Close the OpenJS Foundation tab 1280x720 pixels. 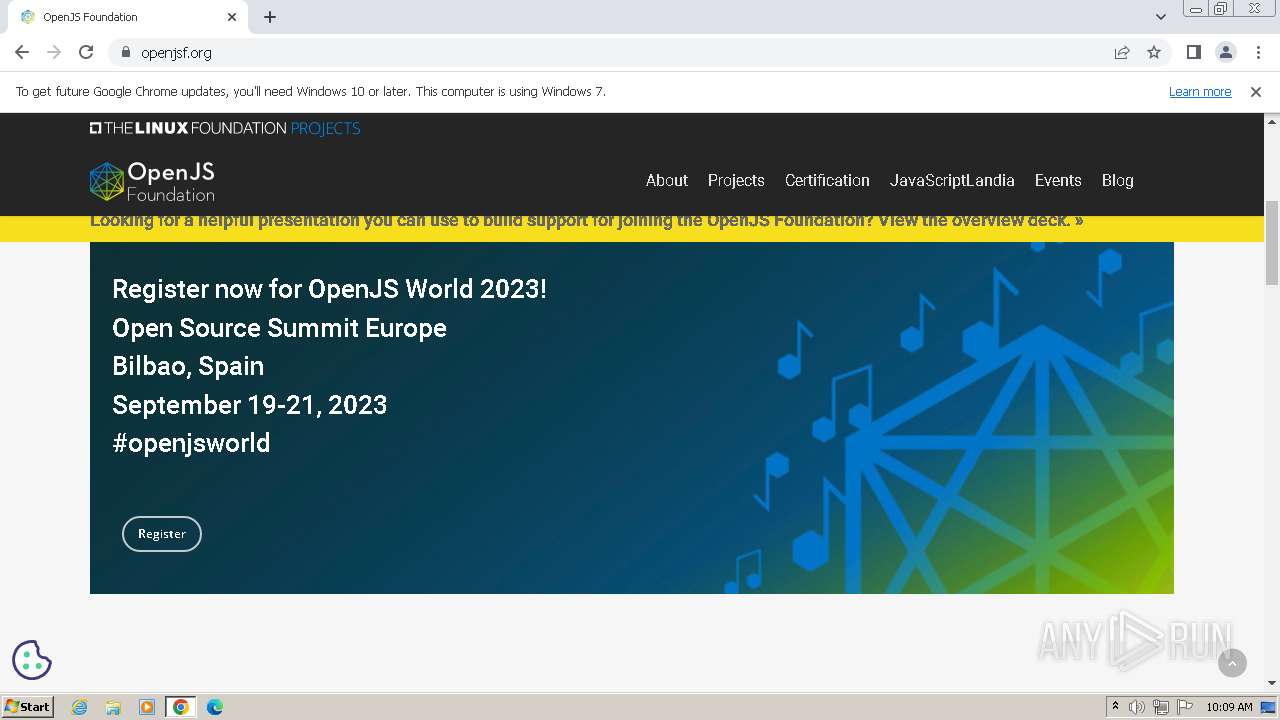click(232, 17)
